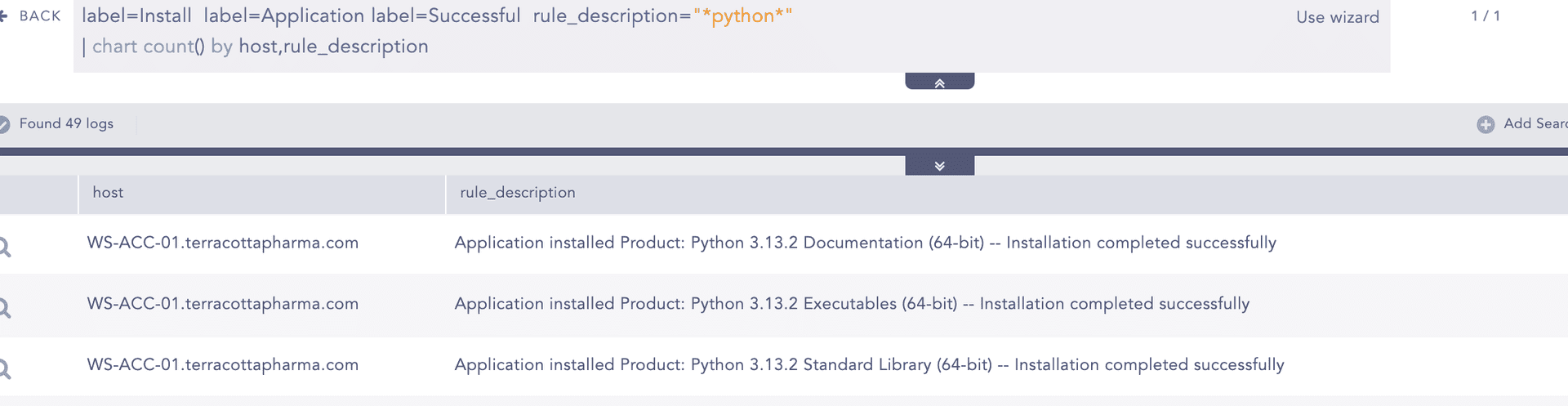Image resolution: width=1568 pixels, height=406 pixels.
Task: Sort by the host column header
Action: click(x=108, y=193)
